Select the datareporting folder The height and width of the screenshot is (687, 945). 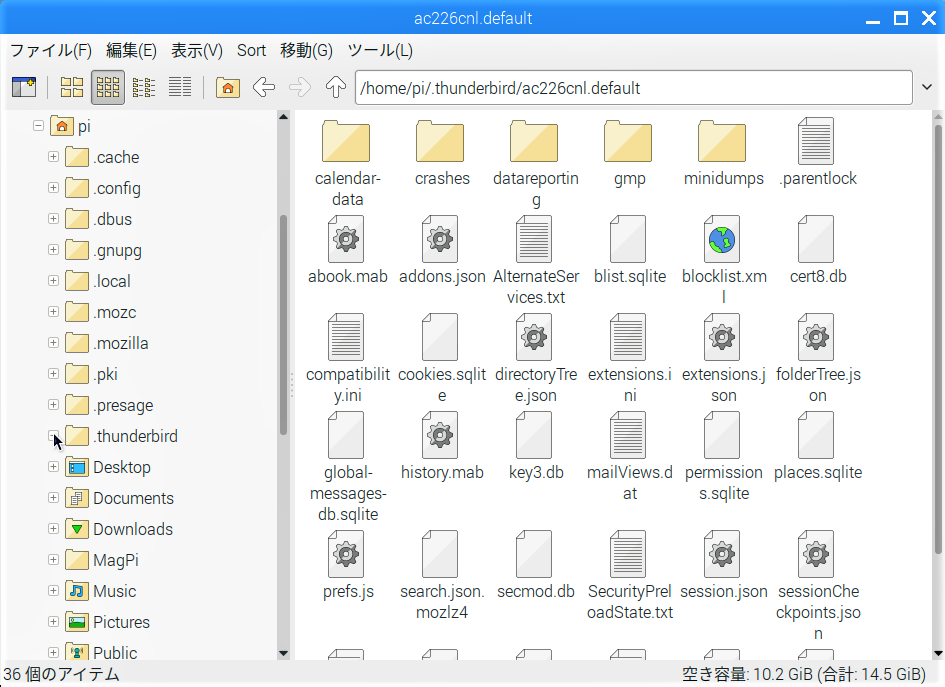pos(535,163)
